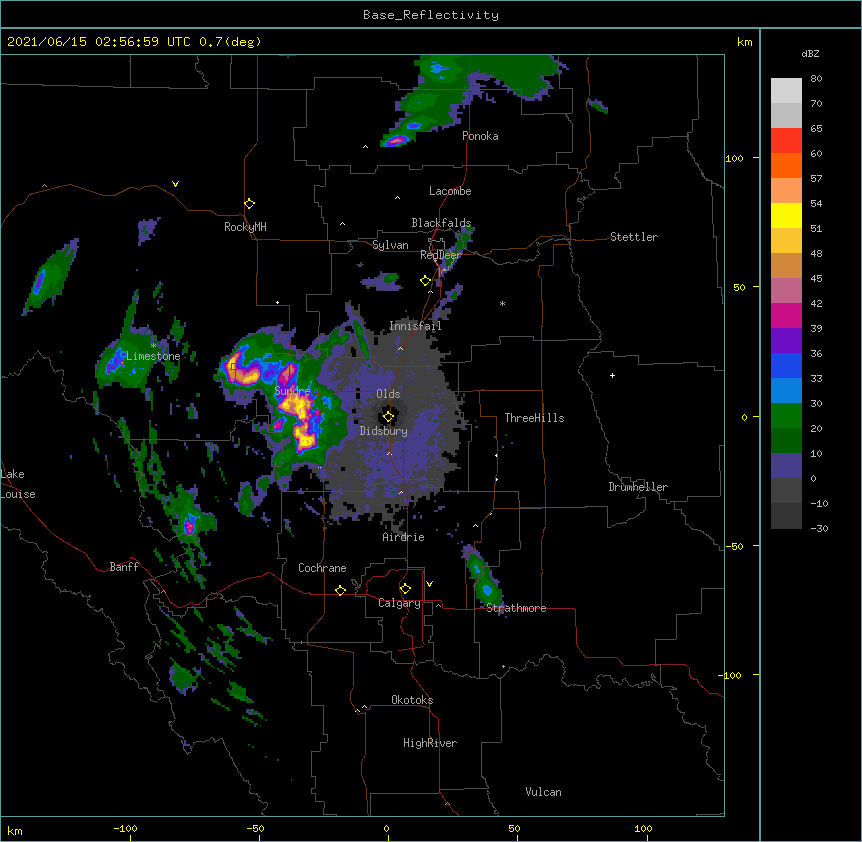Click the Olds town label
Screen dimensions: 862x842
click(x=388, y=394)
